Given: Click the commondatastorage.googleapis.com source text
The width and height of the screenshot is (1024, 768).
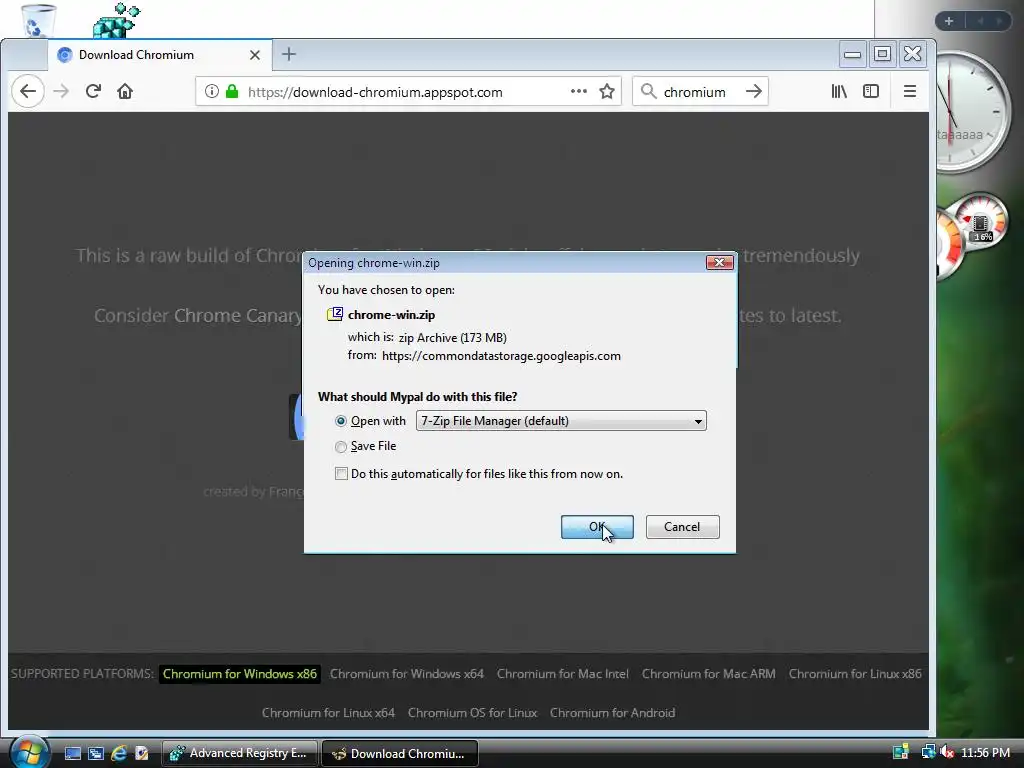Looking at the screenshot, I should click(501, 356).
